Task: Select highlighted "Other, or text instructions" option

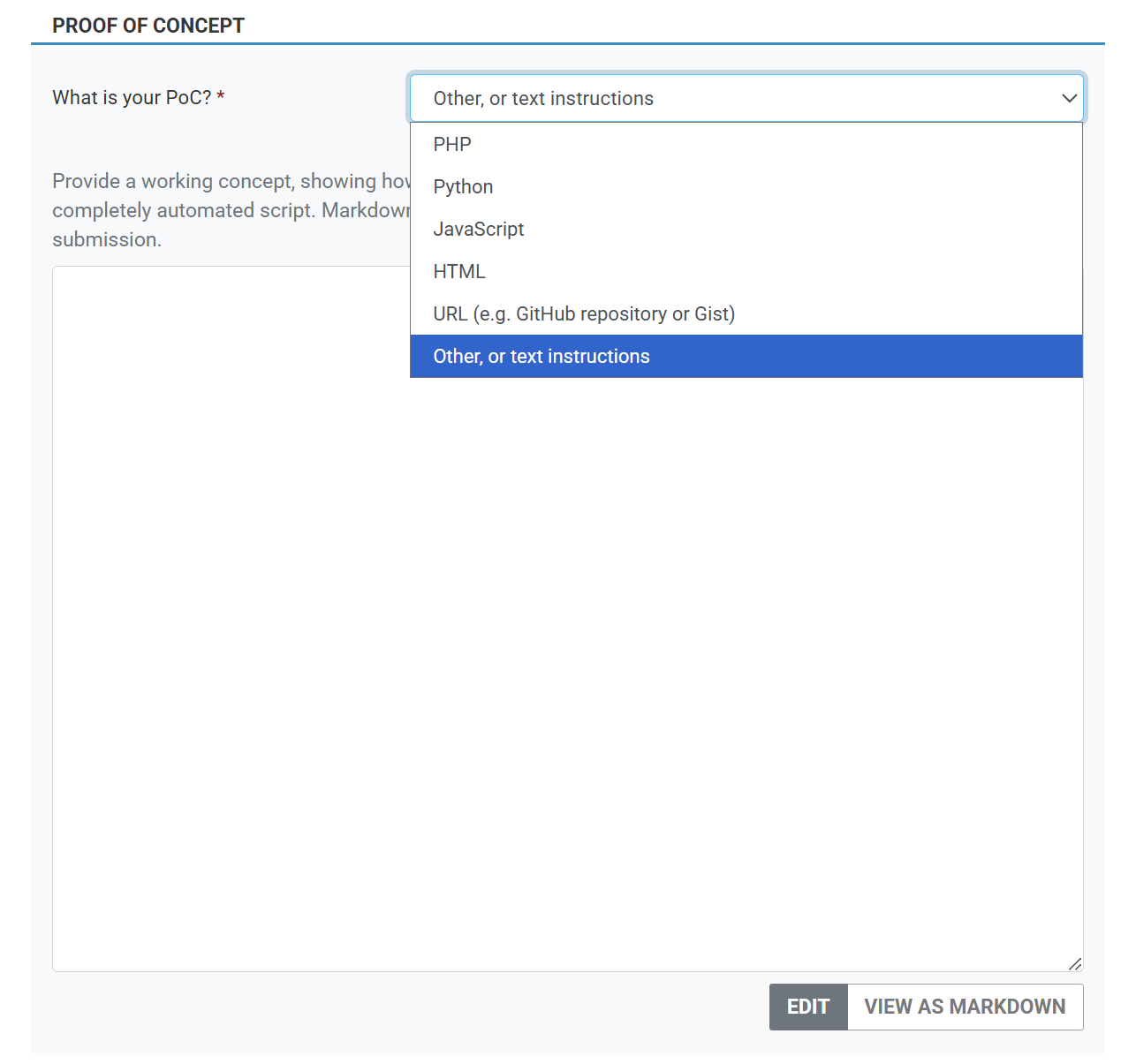Action: (x=541, y=356)
